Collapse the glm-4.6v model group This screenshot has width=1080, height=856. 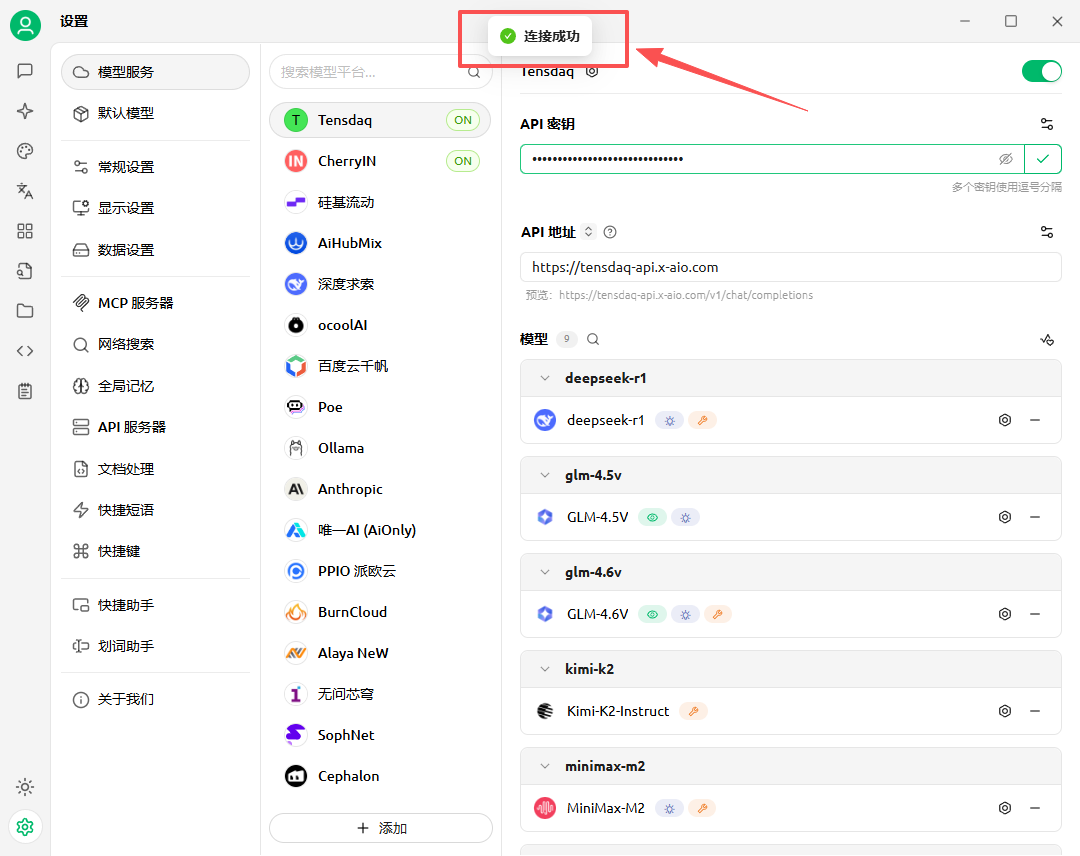click(x=545, y=572)
